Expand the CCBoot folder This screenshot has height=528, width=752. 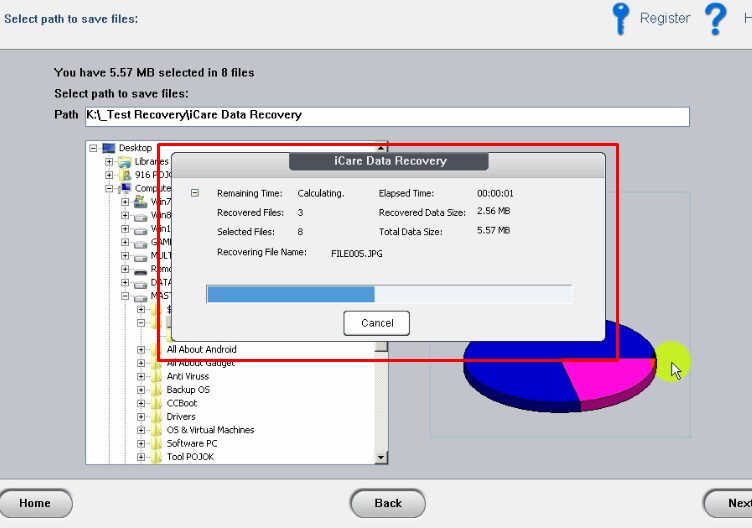click(x=141, y=403)
